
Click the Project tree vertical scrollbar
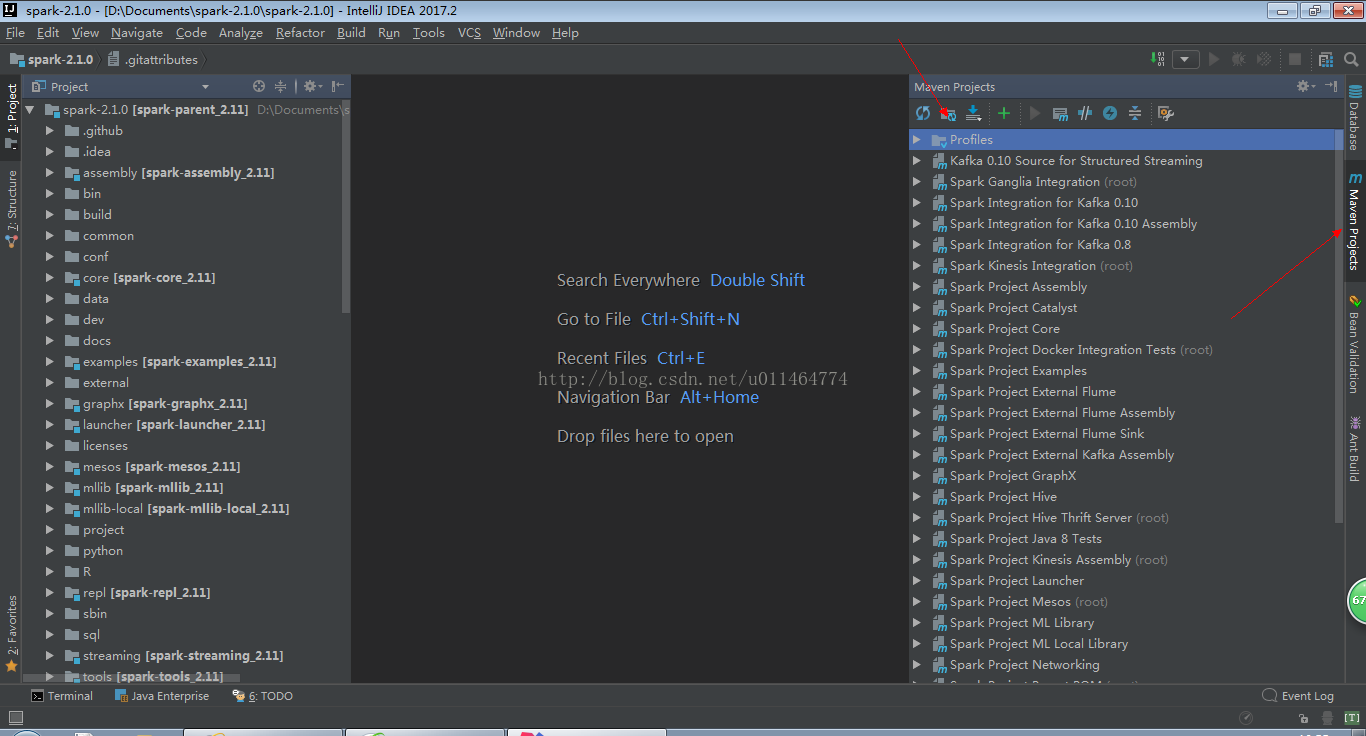[346, 207]
